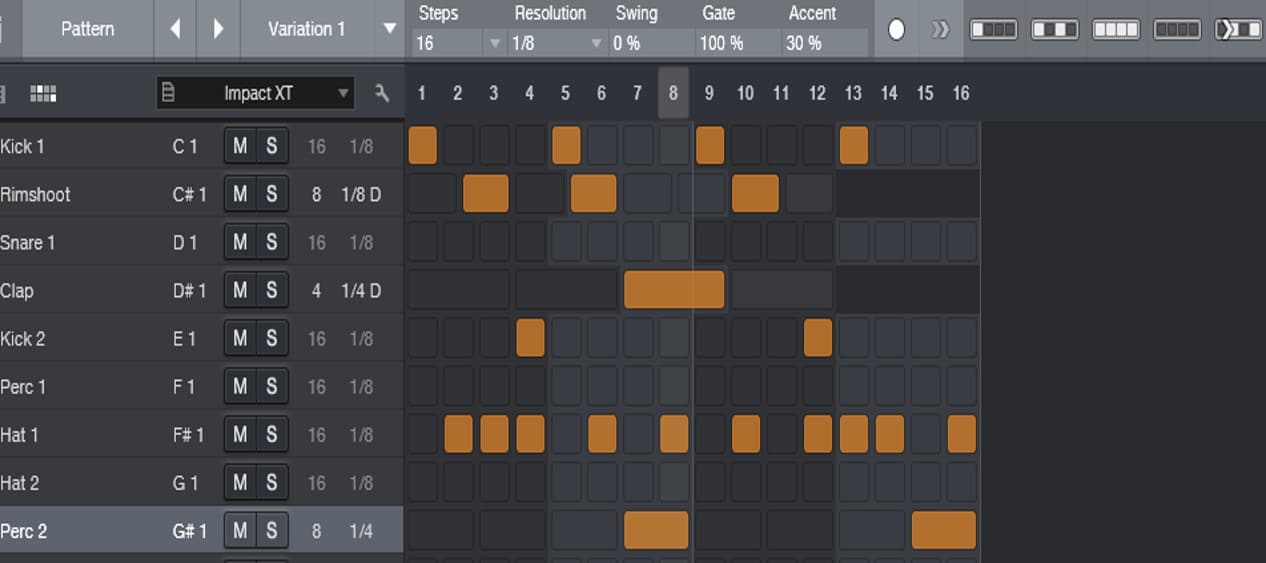Click the double-chevron auto-advance icon

(x=940, y=30)
